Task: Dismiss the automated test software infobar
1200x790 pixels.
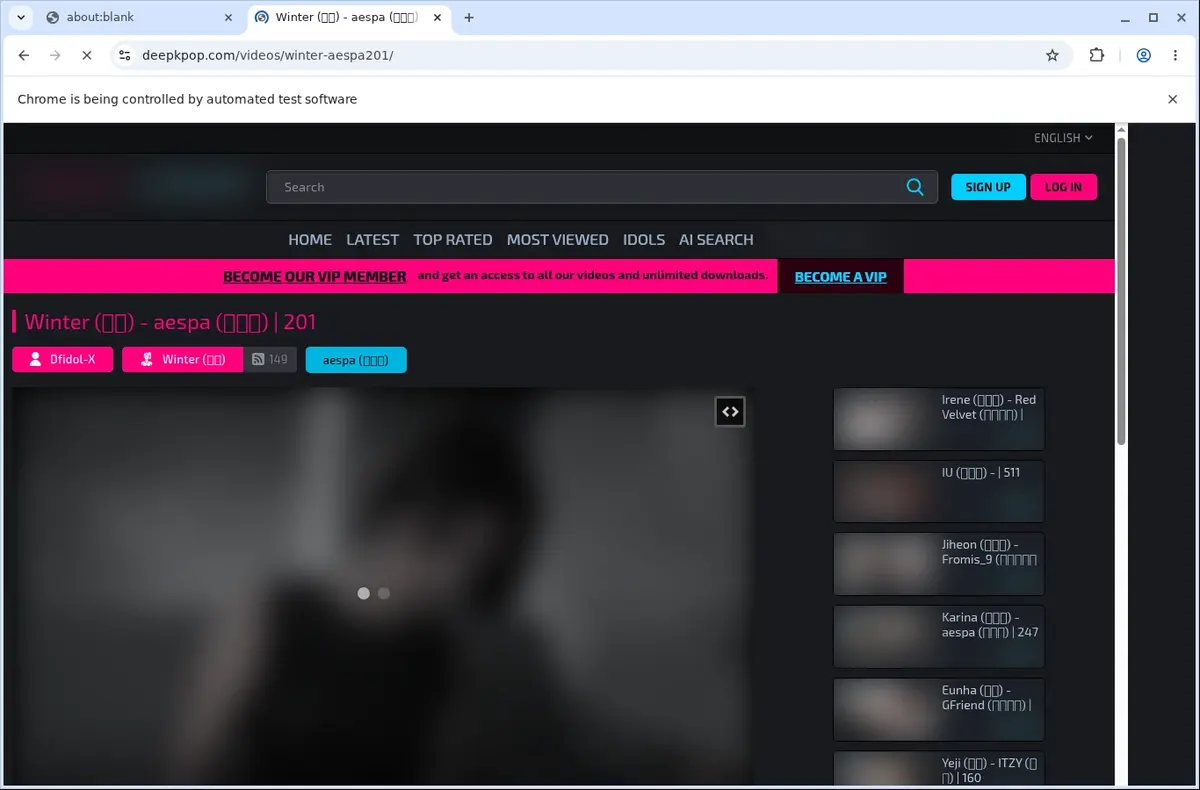Action: pos(1173,99)
